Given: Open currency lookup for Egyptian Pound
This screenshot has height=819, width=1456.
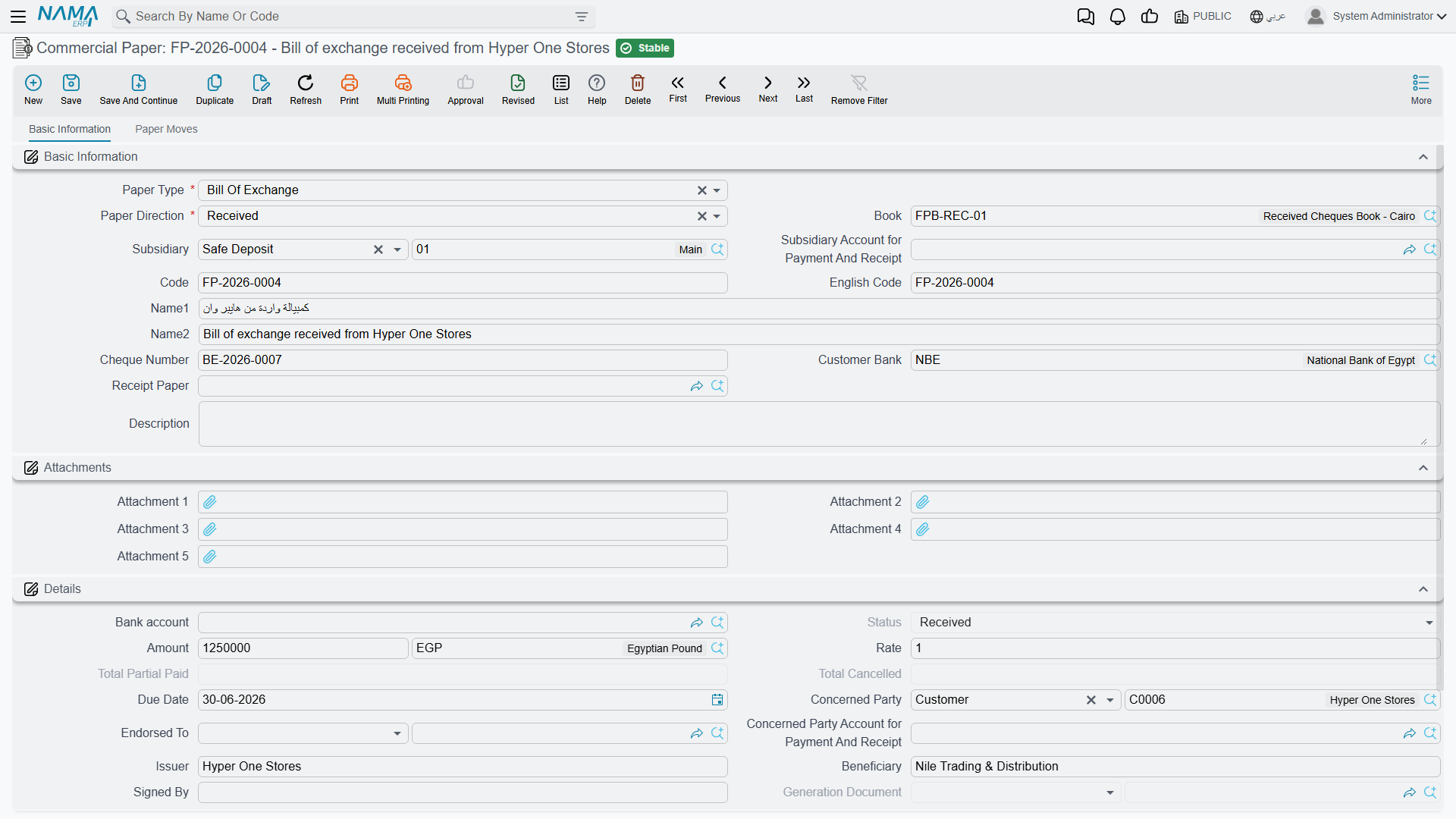Looking at the screenshot, I should click(x=717, y=648).
